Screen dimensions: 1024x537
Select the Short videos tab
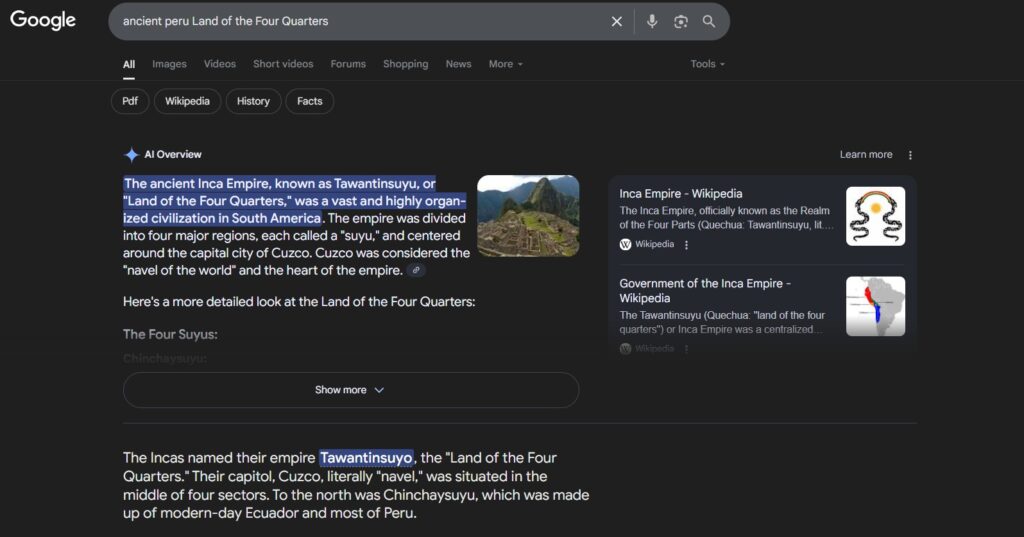283,64
